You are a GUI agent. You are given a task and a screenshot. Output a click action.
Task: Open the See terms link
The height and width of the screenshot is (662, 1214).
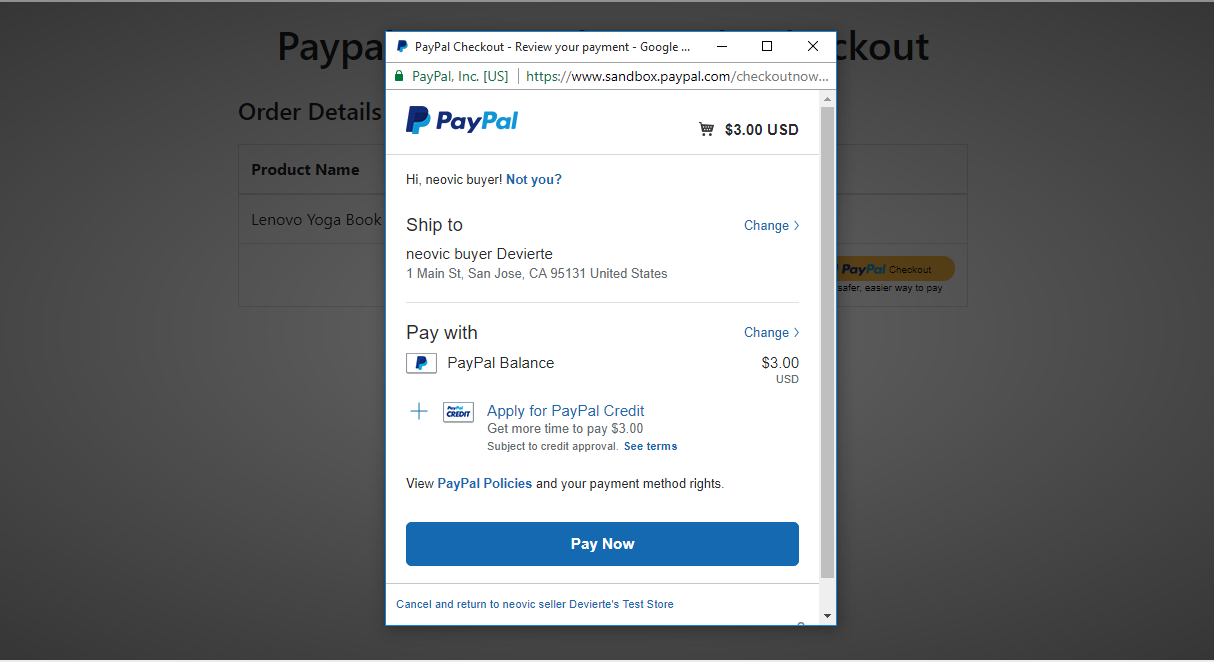(x=650, y=446)
